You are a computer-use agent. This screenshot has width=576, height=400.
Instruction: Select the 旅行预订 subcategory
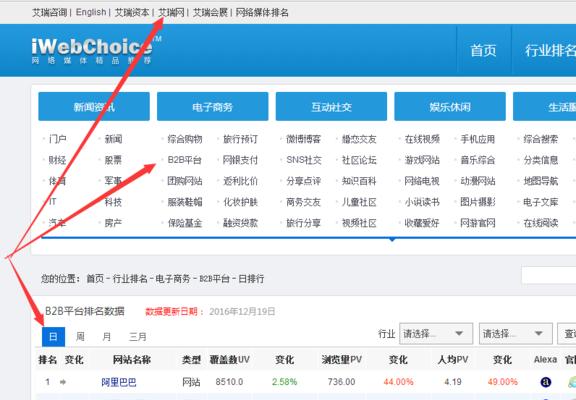point(241,139)
